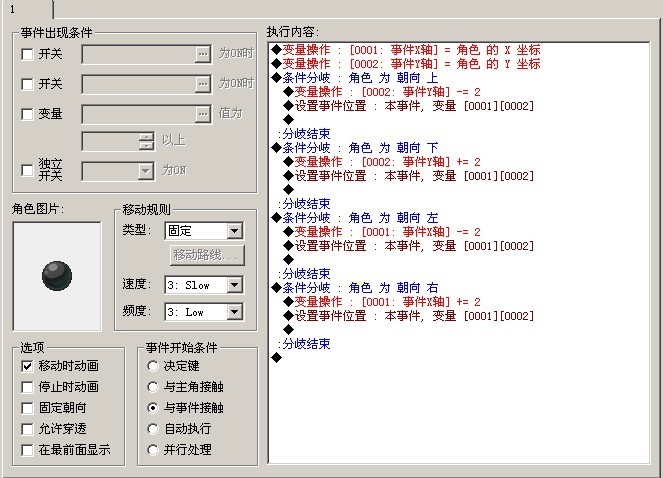Open switch picker for the first 开关 field
This screenshot has width=663, height=478.
click(203, 54)
